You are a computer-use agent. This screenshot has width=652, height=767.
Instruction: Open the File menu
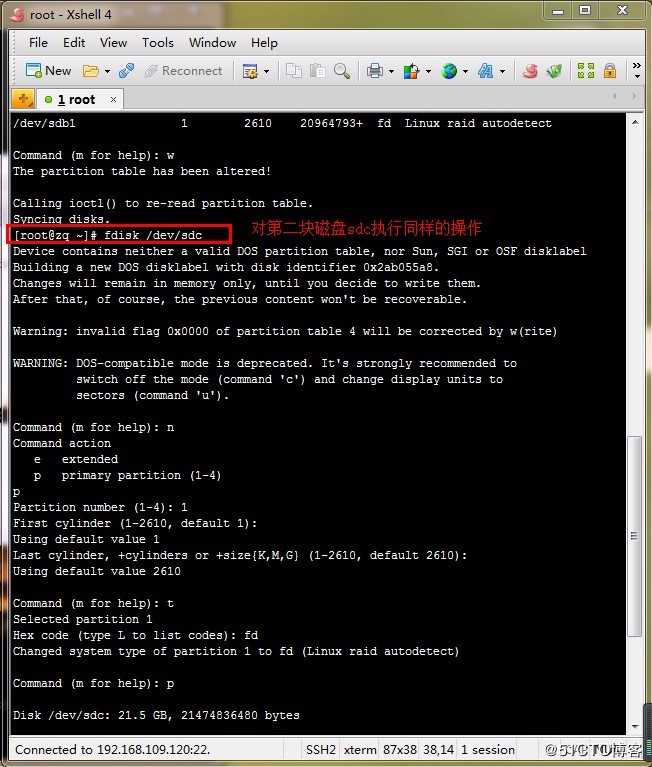pos(38,43)
